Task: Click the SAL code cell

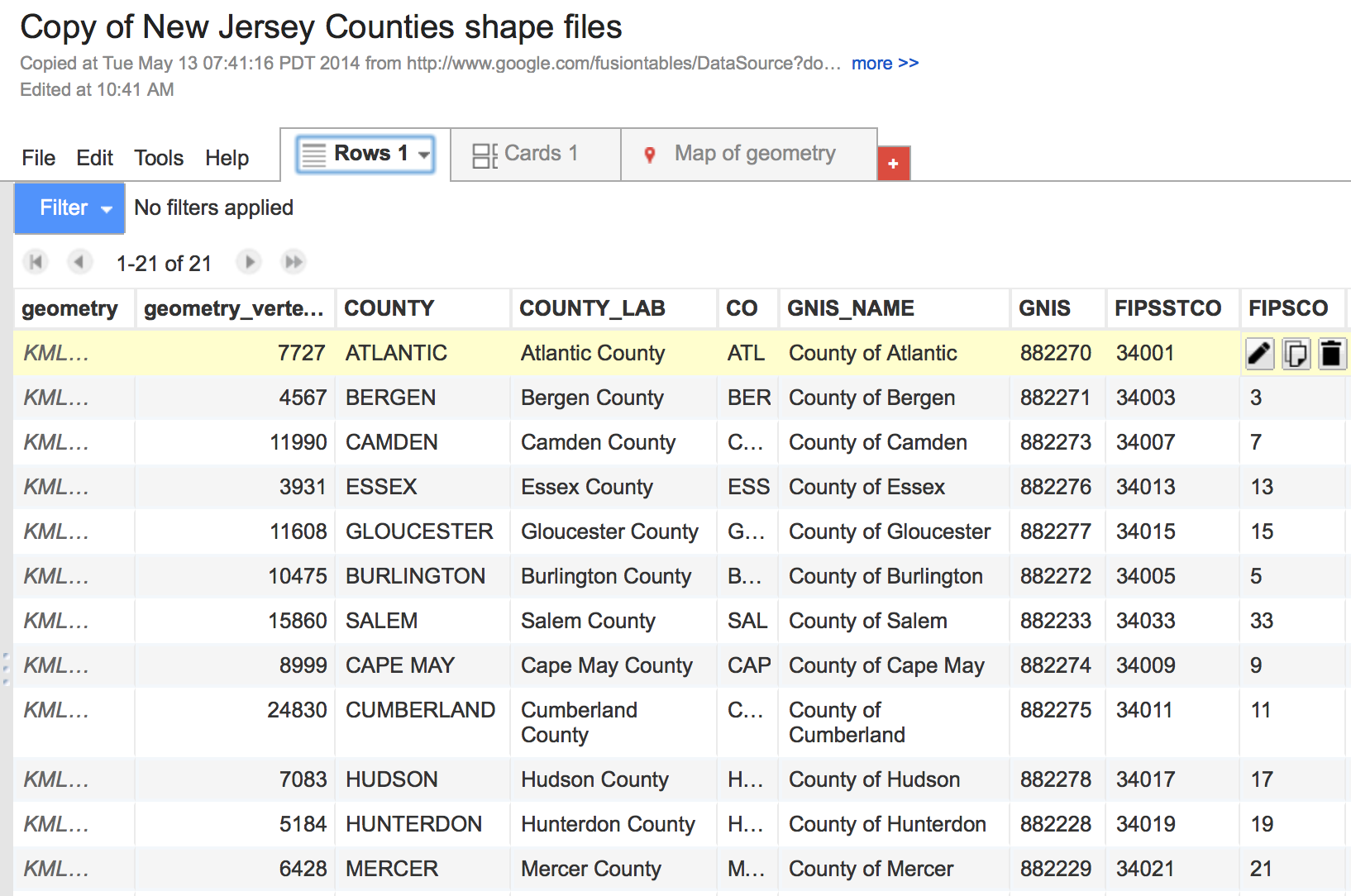Action: point(747,621)
